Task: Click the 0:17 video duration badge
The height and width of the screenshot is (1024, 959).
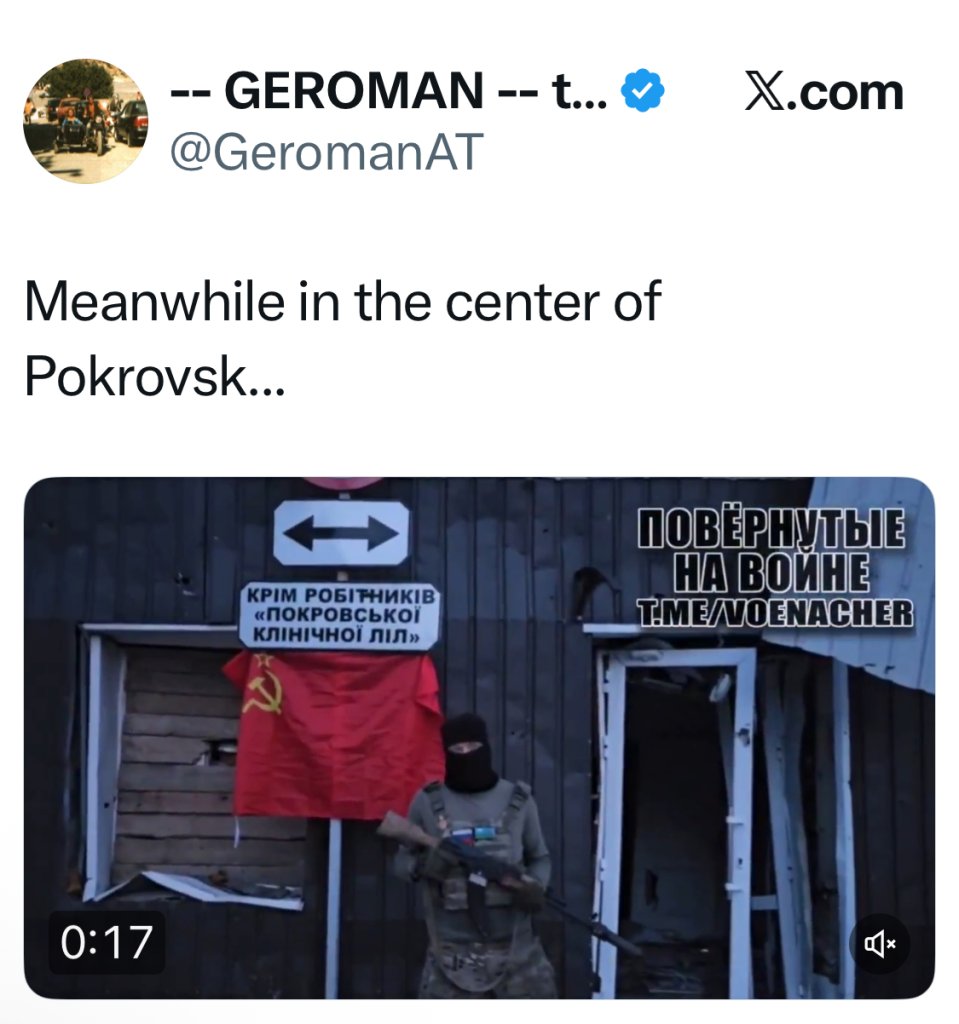Action: pos(106,942)
